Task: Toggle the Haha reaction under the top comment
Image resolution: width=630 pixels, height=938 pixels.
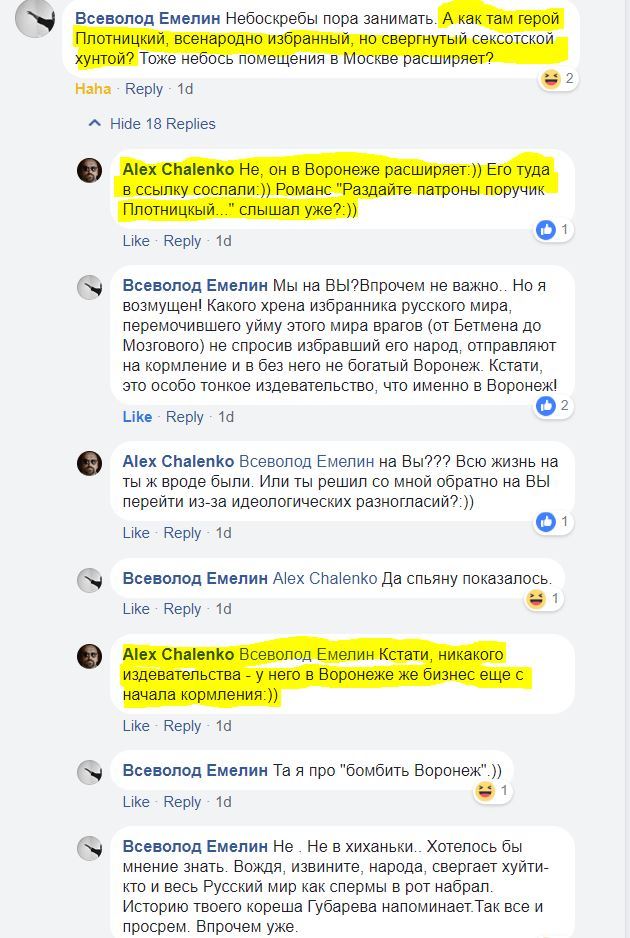Action: coord(93,89)
